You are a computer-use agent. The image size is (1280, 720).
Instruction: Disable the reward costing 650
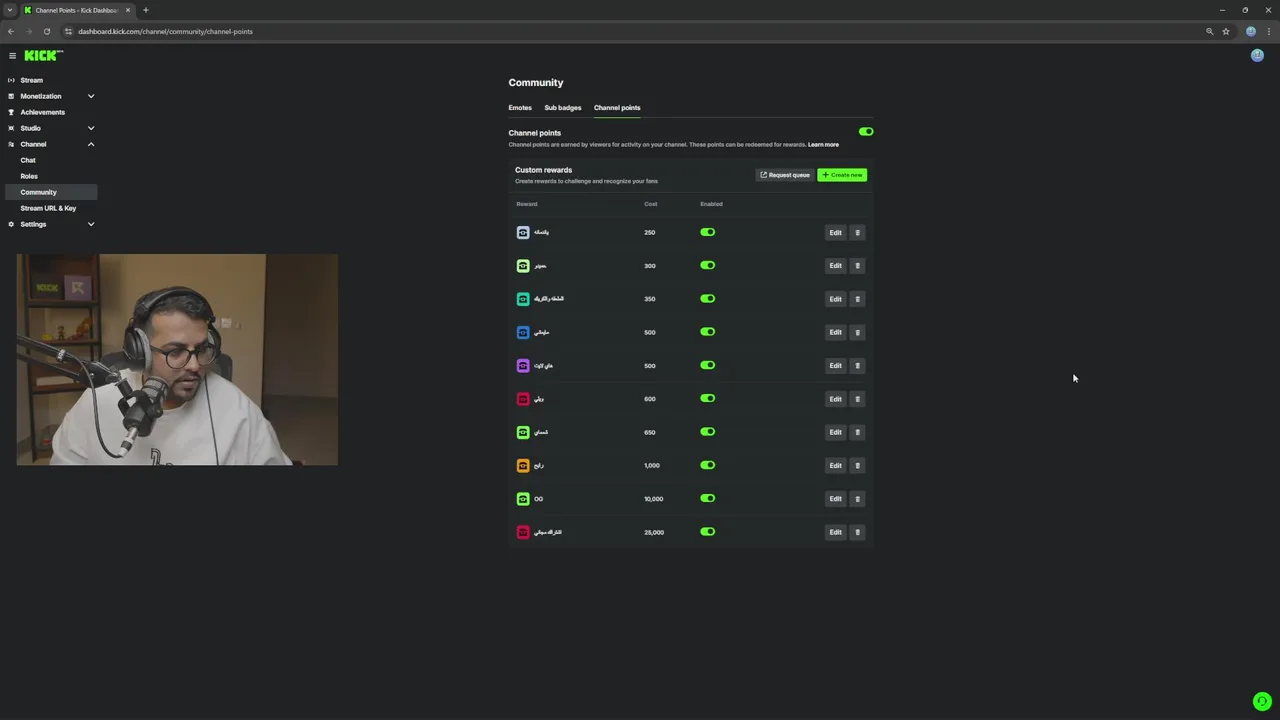pyautogui.click(x=708, y=432)
